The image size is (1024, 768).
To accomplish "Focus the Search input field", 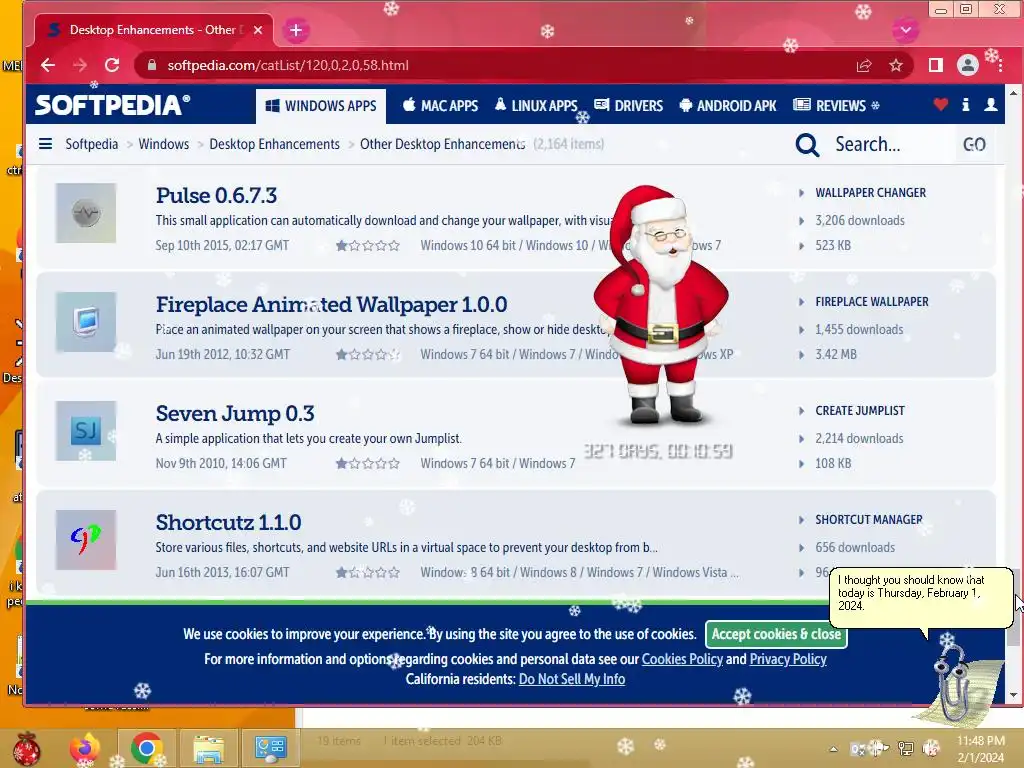I will [890, 144].
